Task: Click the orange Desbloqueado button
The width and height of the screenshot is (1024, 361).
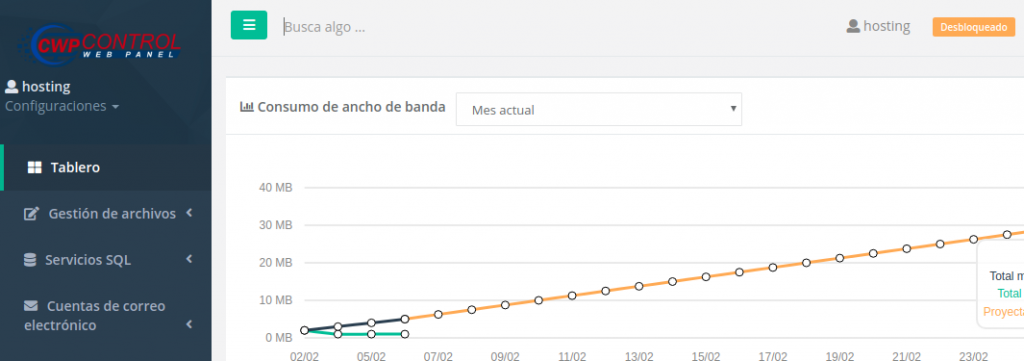Action: tap(973, 27)
